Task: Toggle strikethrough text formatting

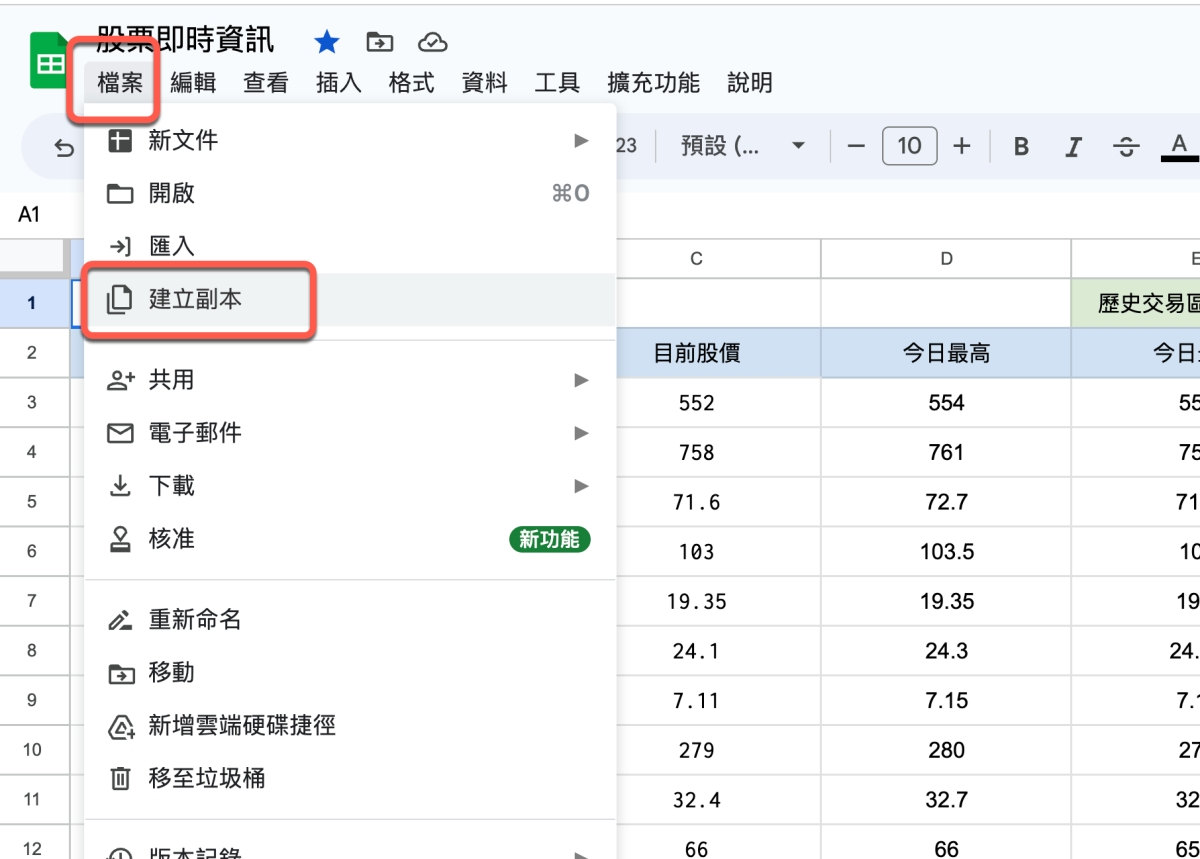Action: coord(1127,147)
